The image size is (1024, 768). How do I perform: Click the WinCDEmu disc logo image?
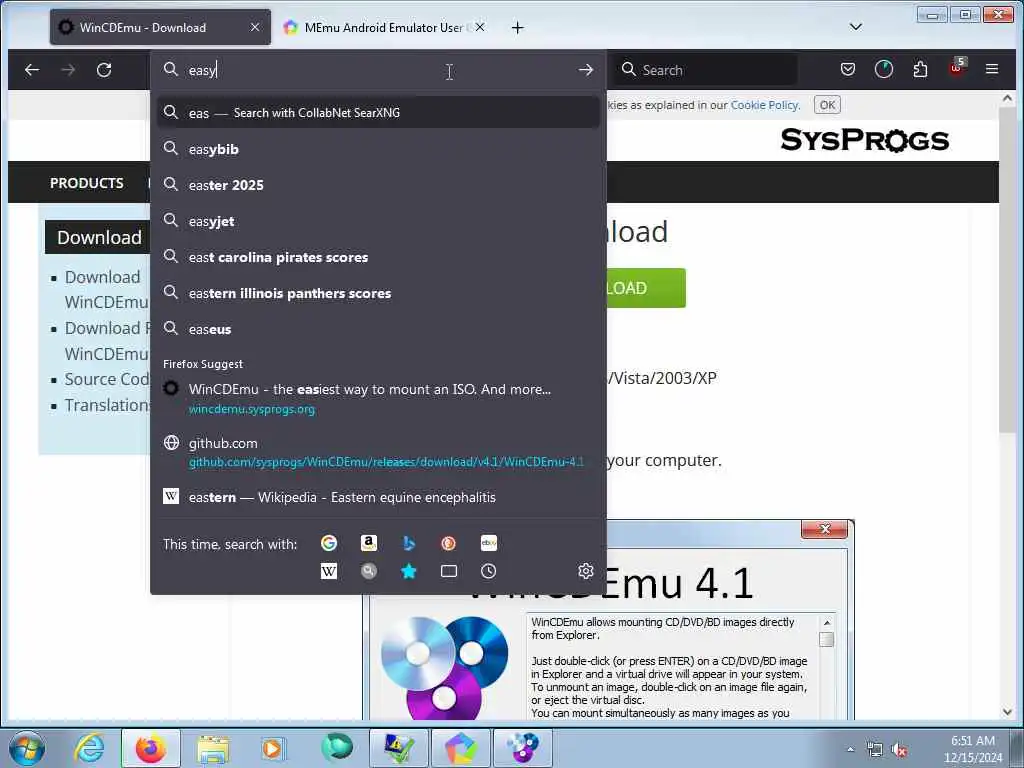[x=445, y=667]
